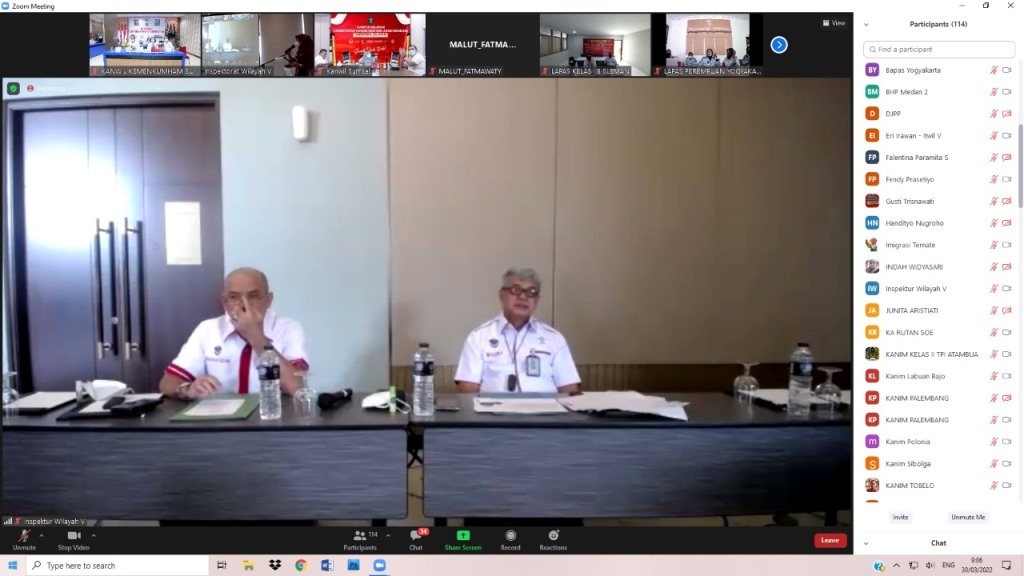Open video options arrow beside Stop Video

coord(94,535)
